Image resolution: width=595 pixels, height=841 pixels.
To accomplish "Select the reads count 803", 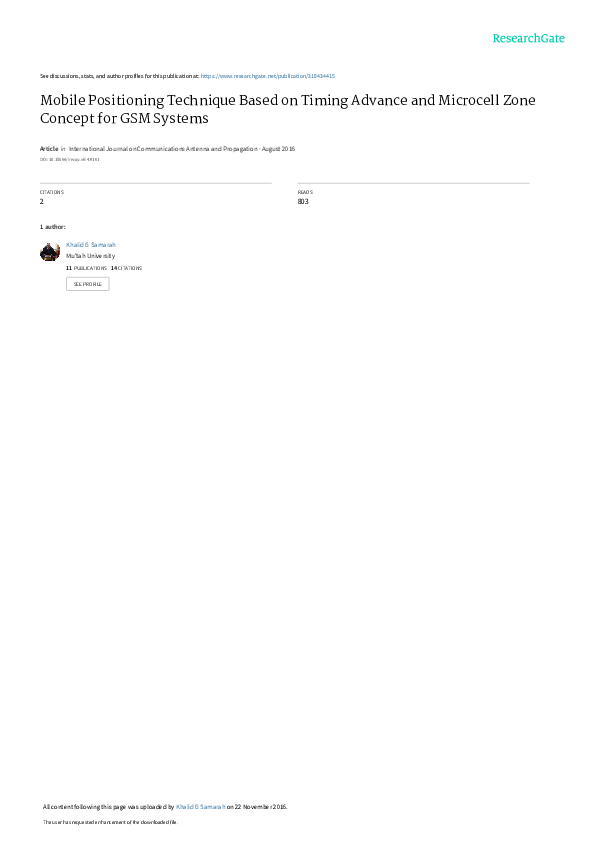I will pyautogui.click(x=303, y=202).
